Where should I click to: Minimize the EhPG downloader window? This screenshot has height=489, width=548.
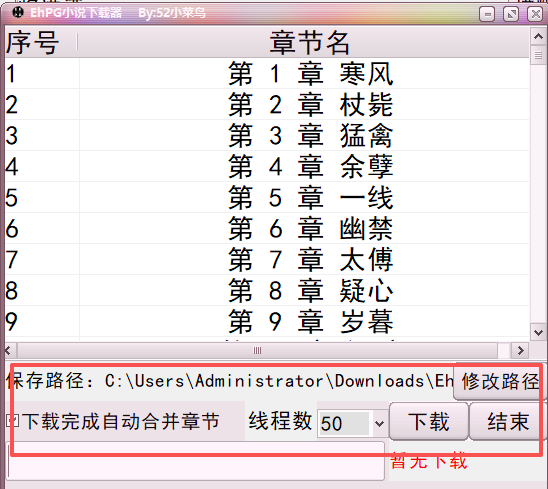tap(487, 14)
